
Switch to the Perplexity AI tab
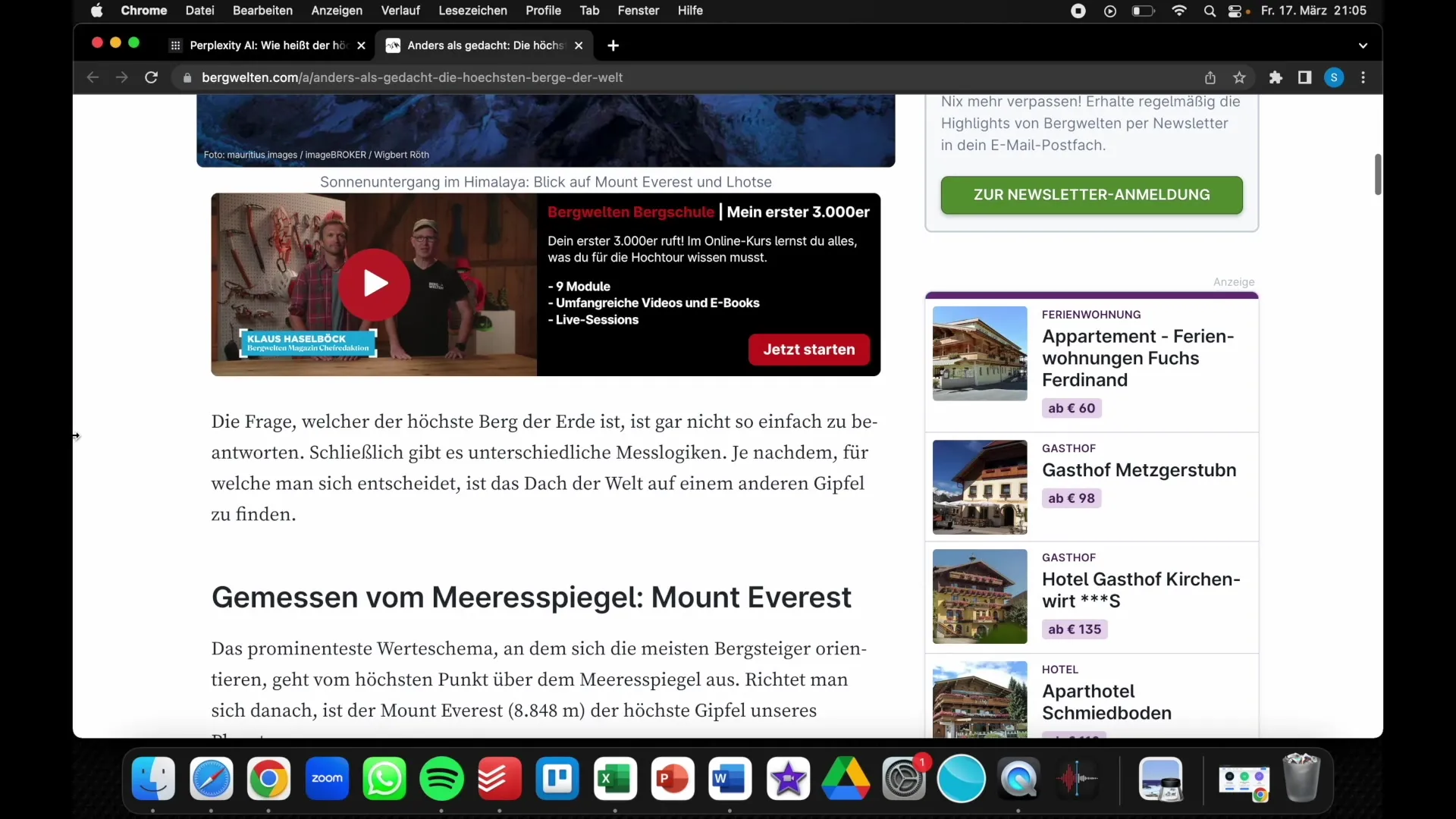tap(267, 45)
